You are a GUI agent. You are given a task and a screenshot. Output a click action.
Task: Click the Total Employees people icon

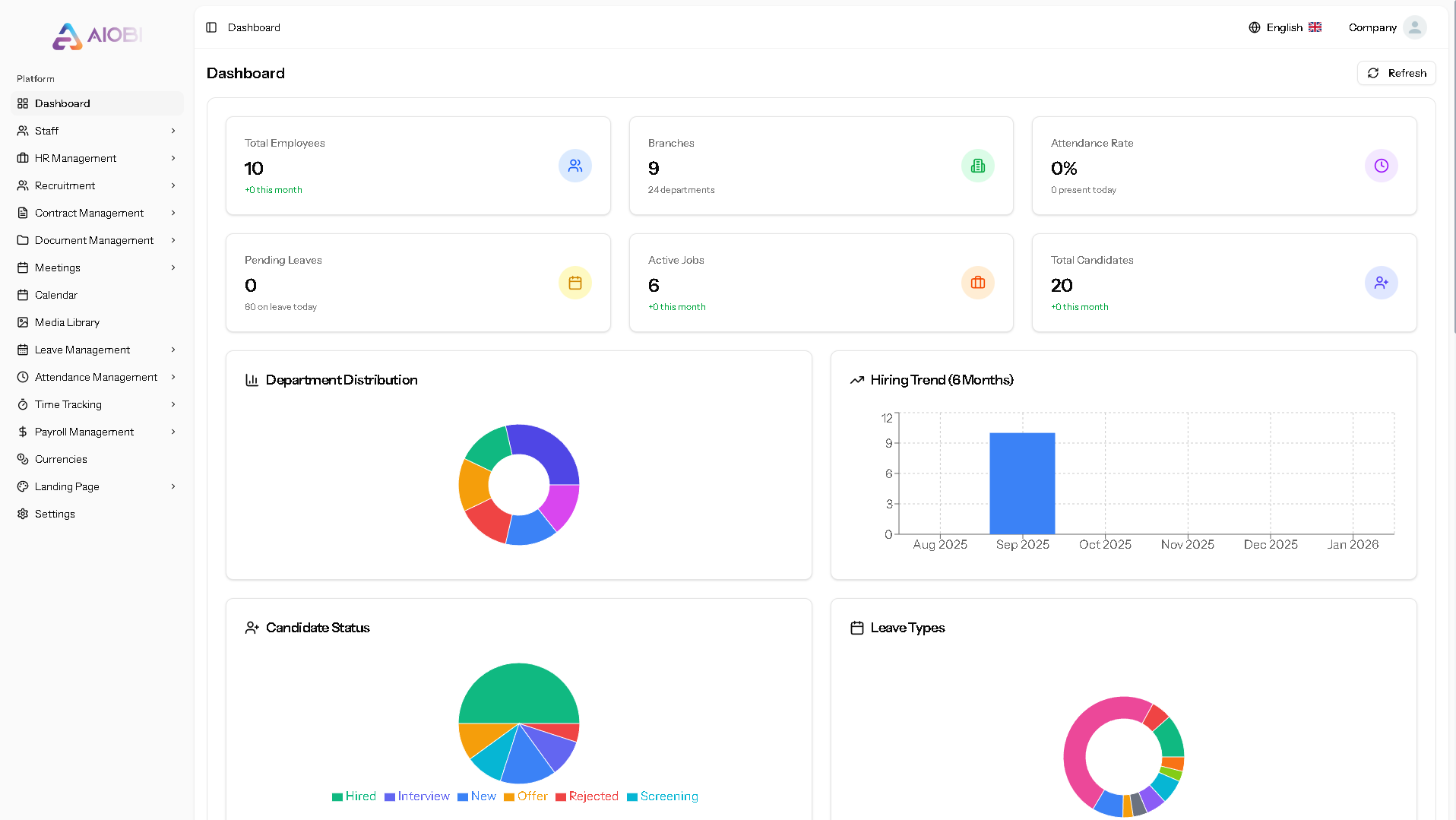574,166
